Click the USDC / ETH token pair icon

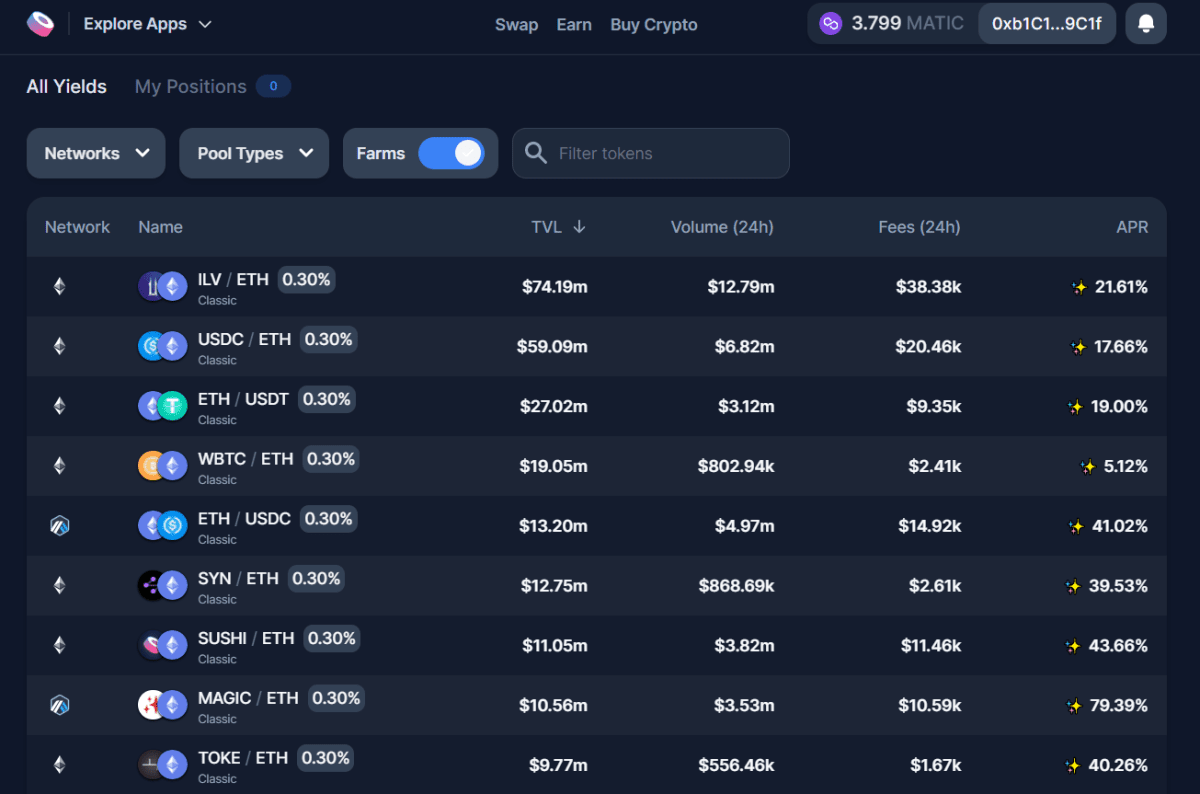point(163,347)
